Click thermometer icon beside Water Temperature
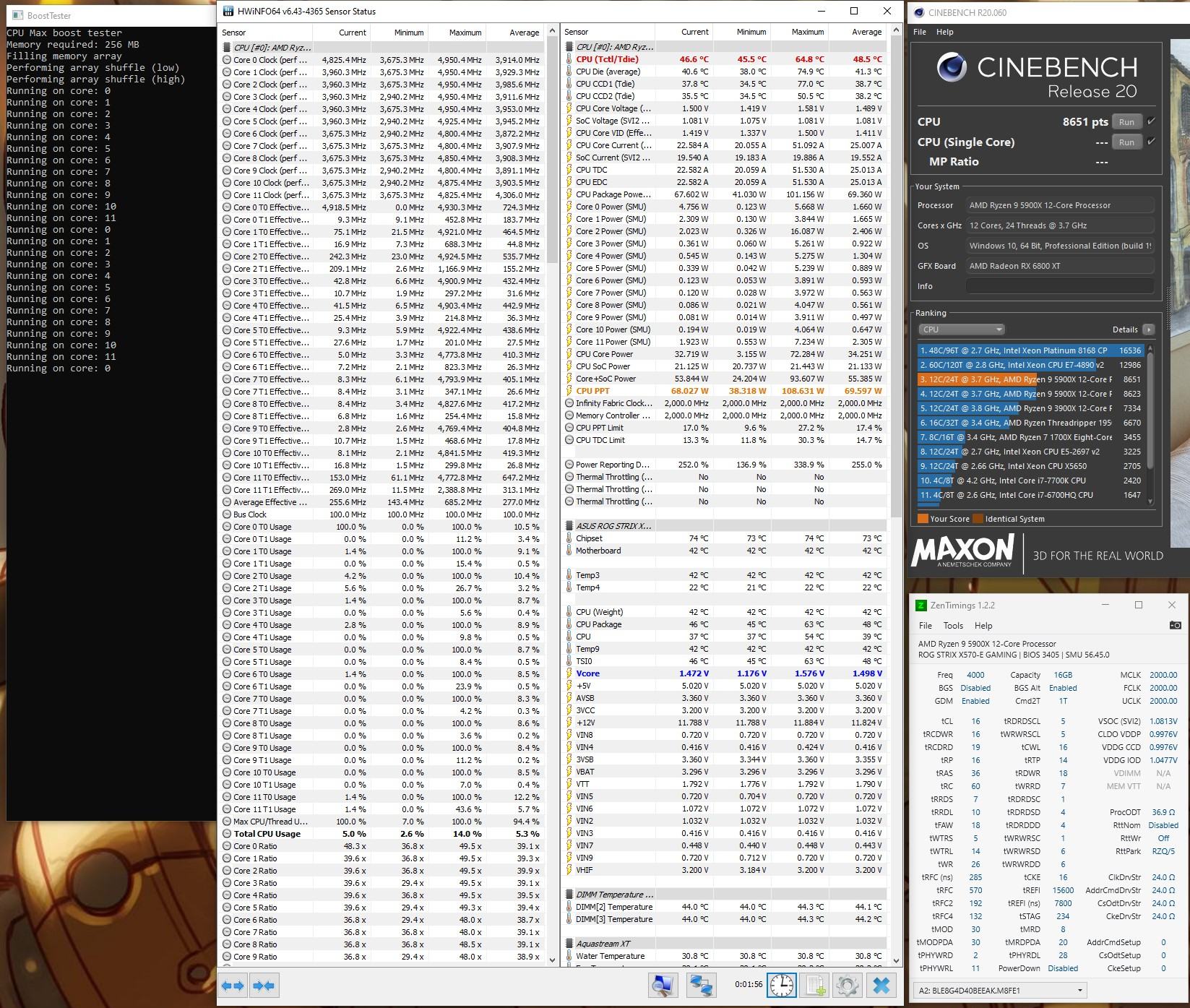This screenshot has height=1008, width=1190. (569, 956)
